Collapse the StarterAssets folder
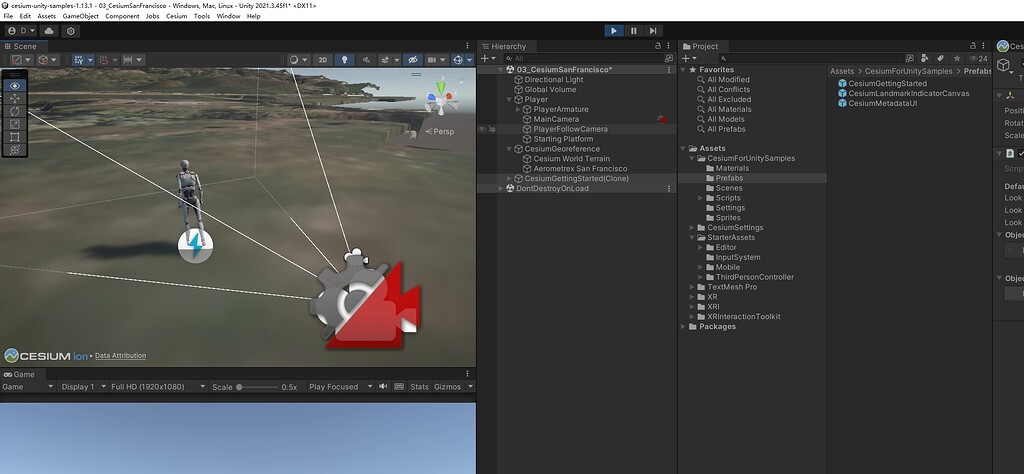 pyautogui.click(x=692, y=238)
